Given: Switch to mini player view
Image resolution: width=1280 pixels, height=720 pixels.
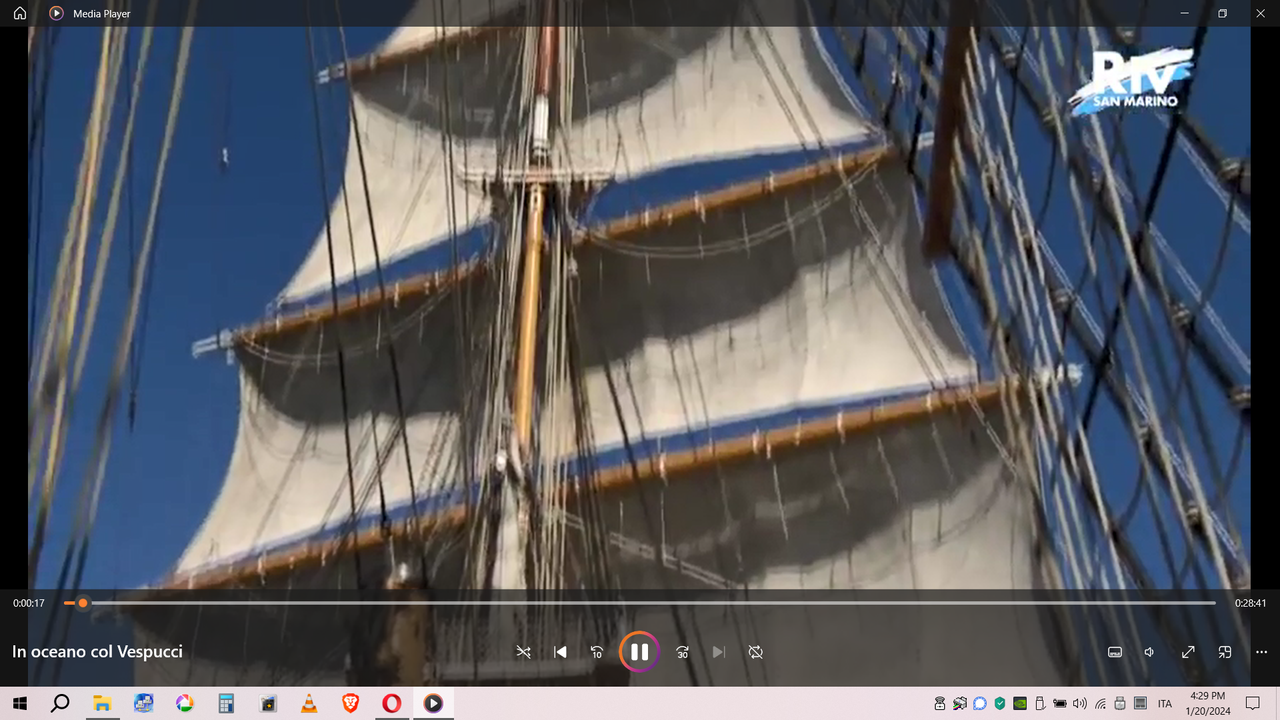Looking at the screenshot, I should (x=1224, y=652).
